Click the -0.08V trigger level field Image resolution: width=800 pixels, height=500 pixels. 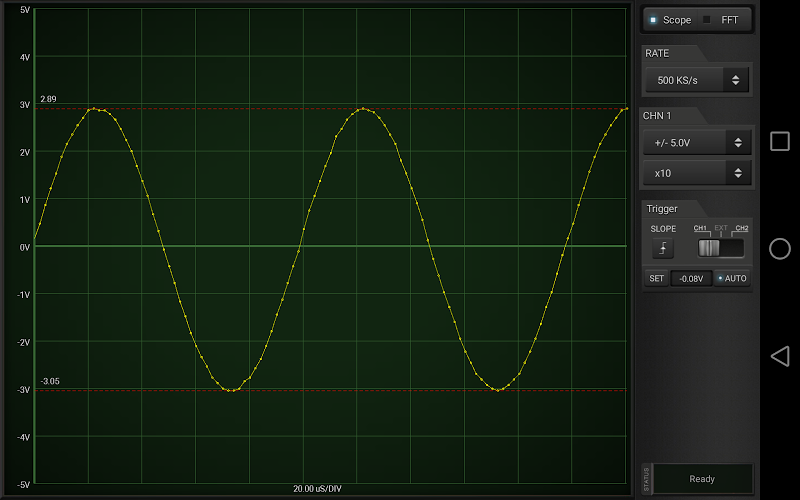pos(690,279)
